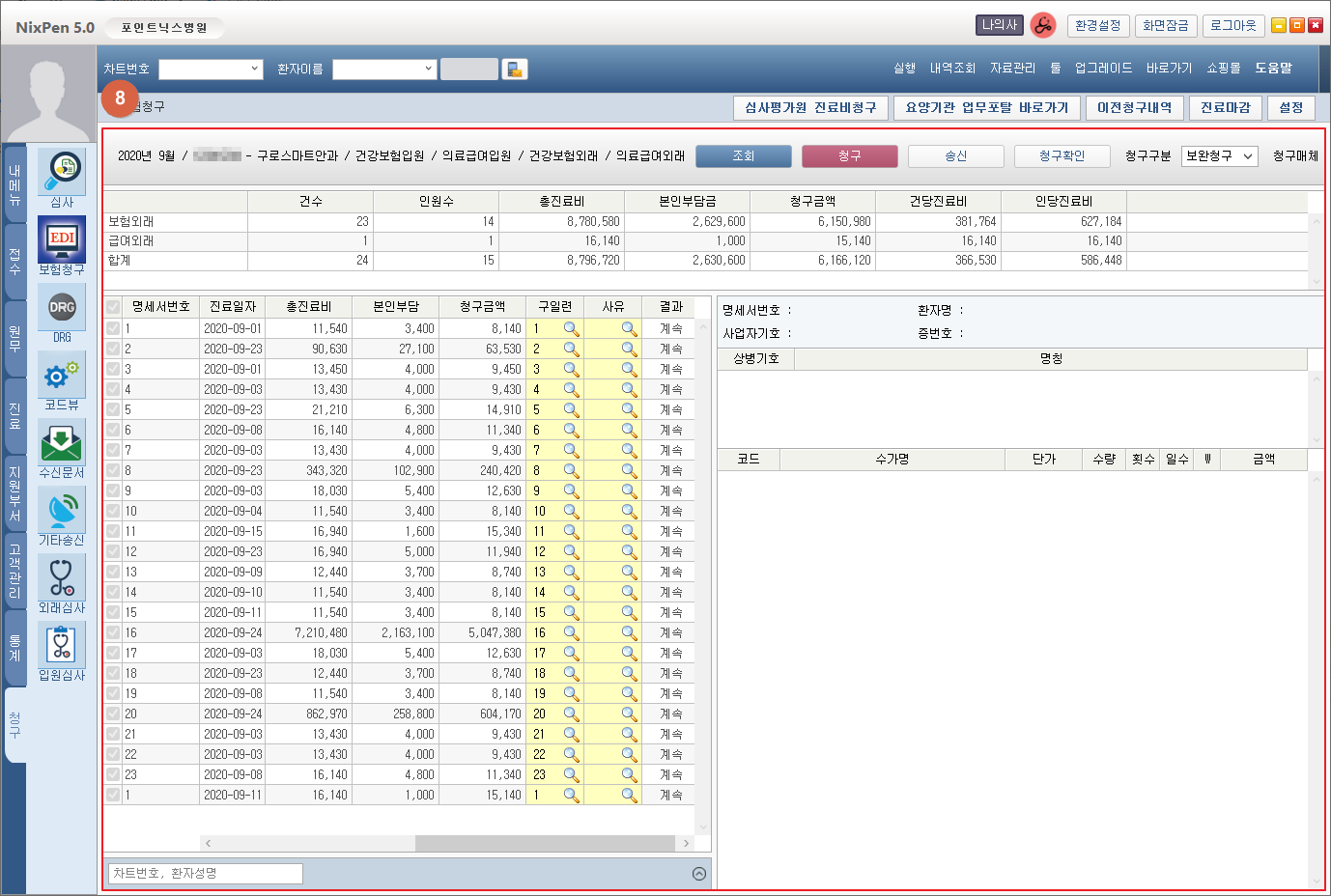Click the red 청구 button

pyautogui.click(x=849, y=156)
